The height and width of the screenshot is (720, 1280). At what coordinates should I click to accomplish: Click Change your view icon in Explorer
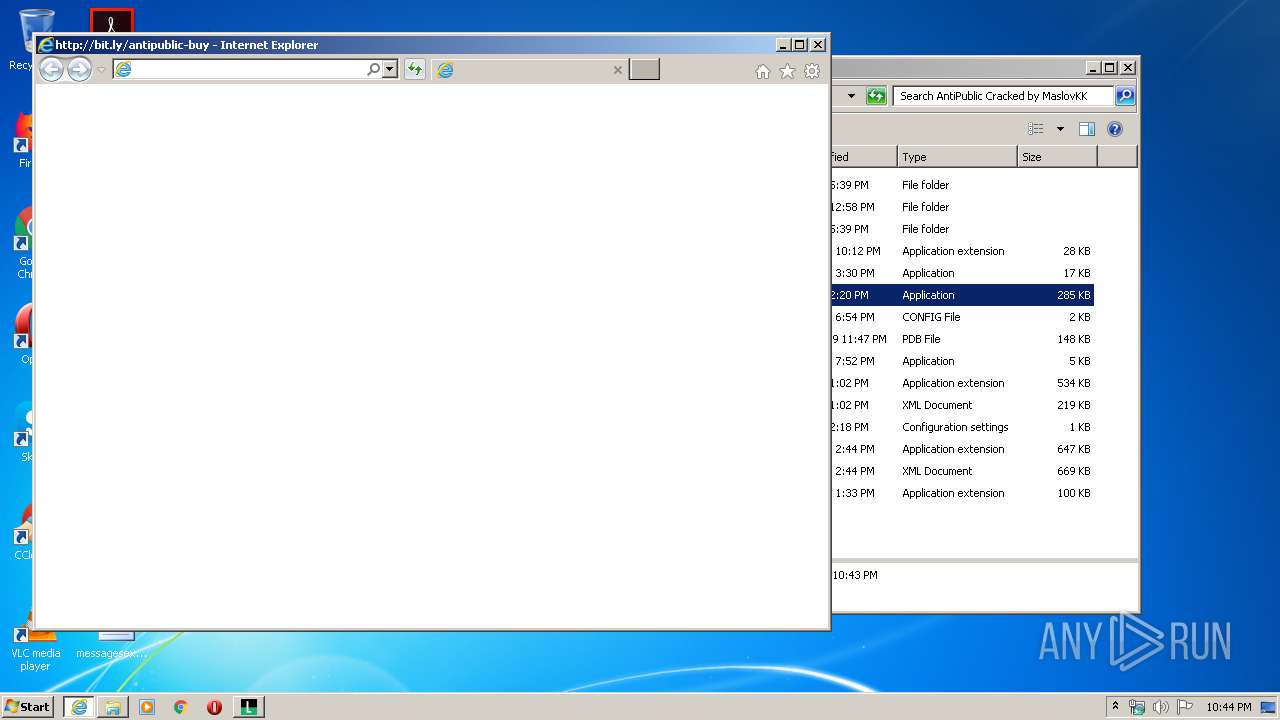click(x=1036, y=129)
